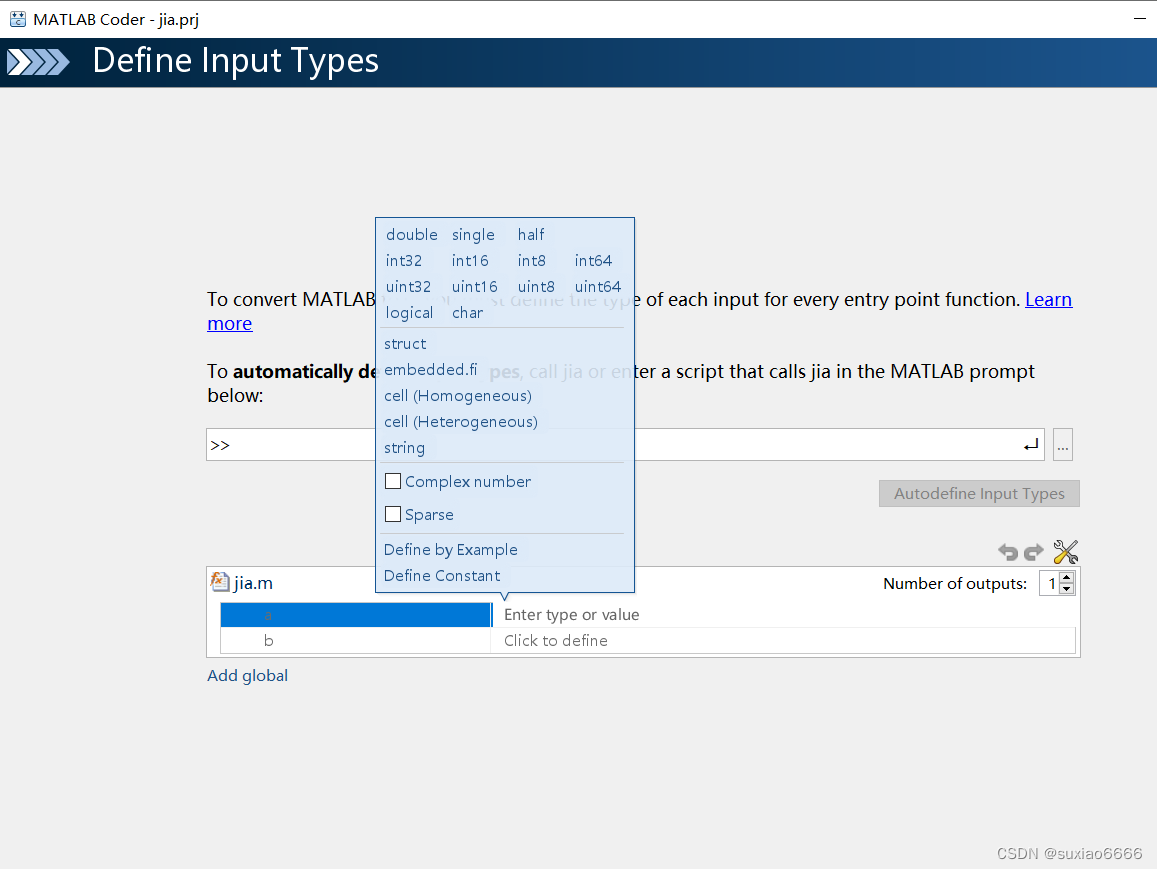Enable the Sparse checkbox
Screen dimensions: 1157x869
393,514
